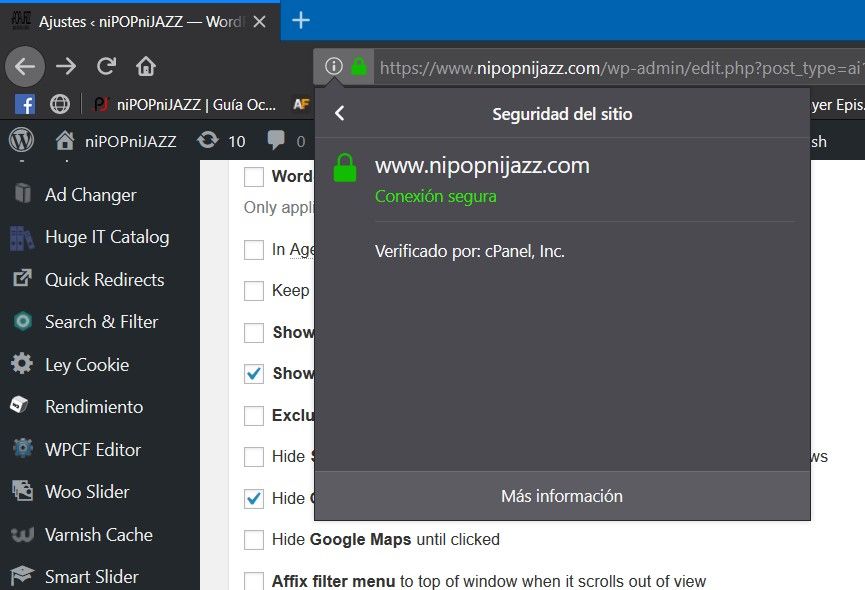This screenshot has width=865, height=590.
Task: Open the Woo Slider menu
Action: [87, 492]
